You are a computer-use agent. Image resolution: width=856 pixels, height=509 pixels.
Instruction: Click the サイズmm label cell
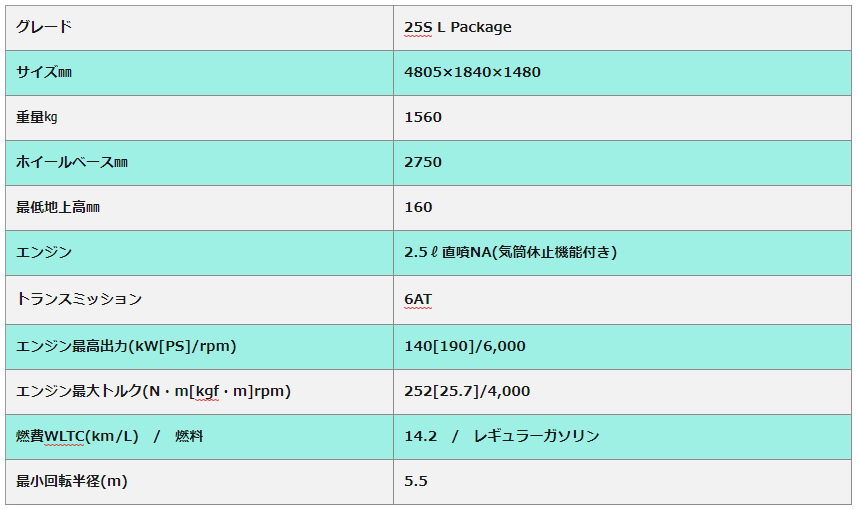(x=45, y=72)
